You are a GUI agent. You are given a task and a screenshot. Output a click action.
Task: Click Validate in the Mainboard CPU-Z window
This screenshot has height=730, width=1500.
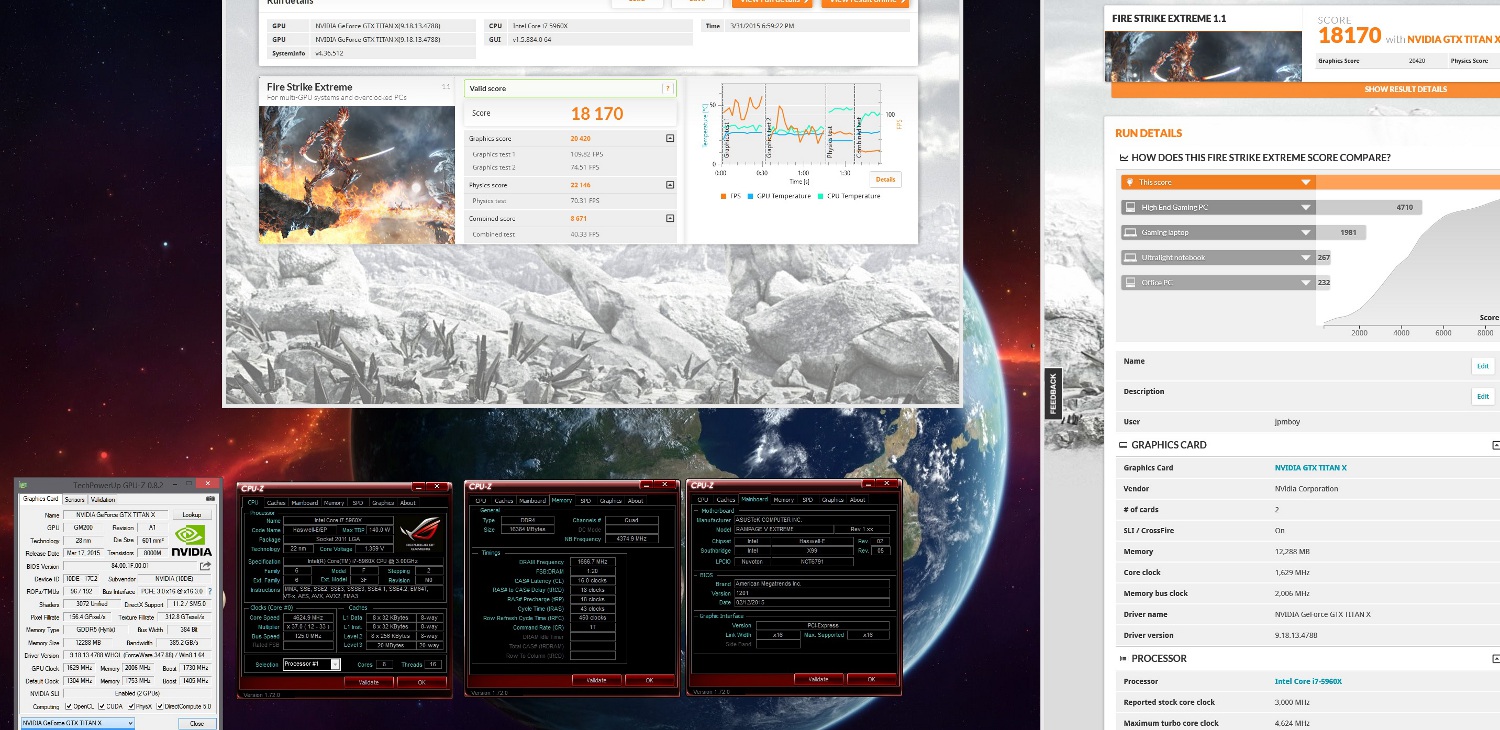(x=819, y=679)
